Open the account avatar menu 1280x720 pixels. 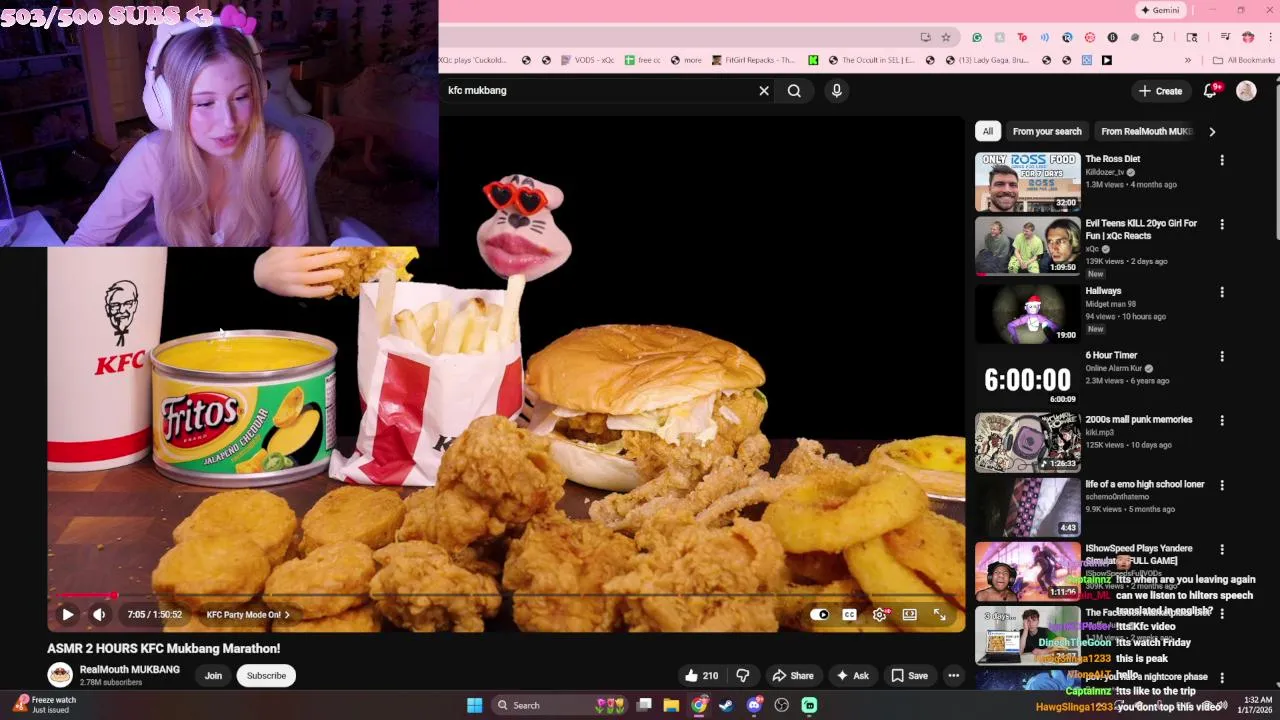(1246, 91)
